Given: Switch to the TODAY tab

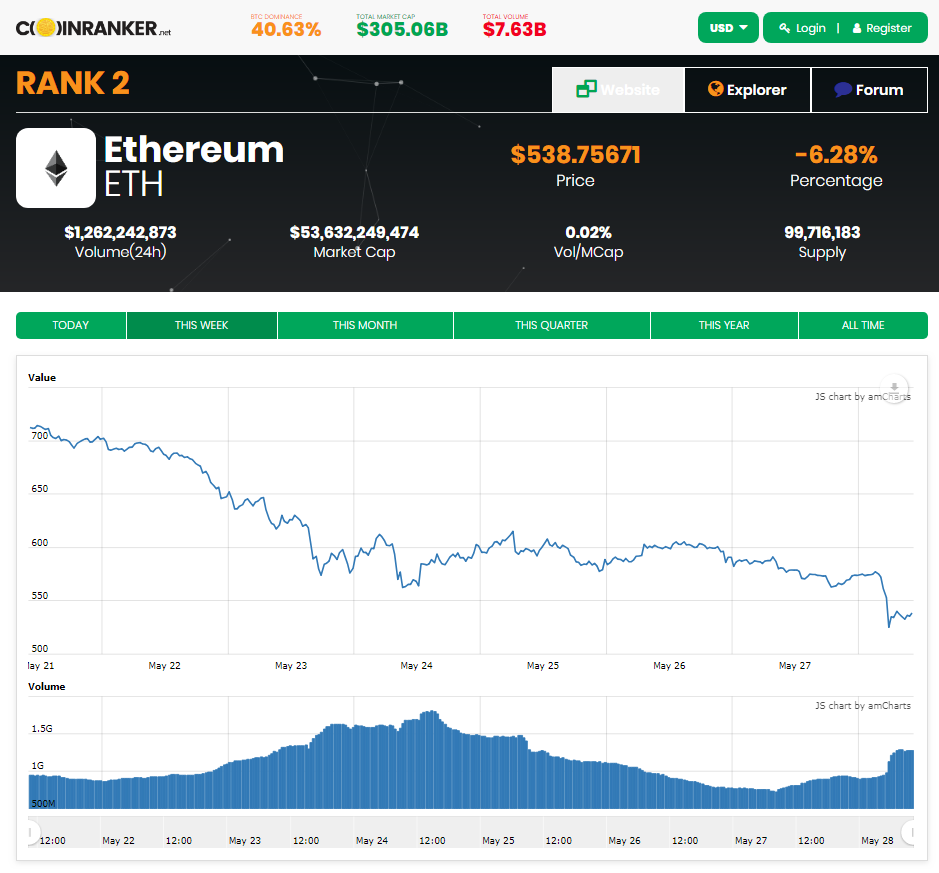Looking at the screenshot, I should click(71, 325).
